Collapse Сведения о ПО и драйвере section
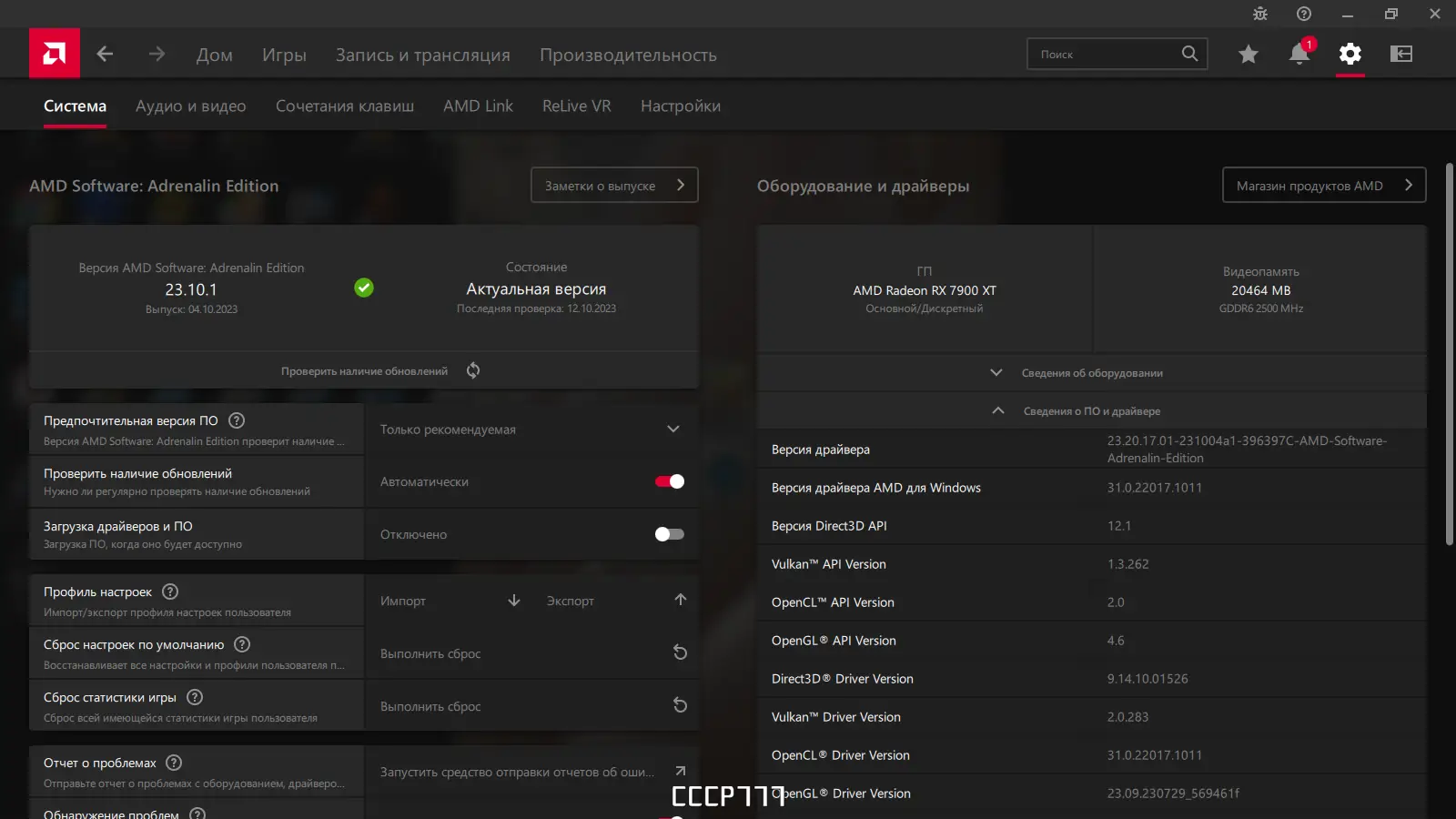The width and height of the screenshot is (1456, 819). 1092,411
